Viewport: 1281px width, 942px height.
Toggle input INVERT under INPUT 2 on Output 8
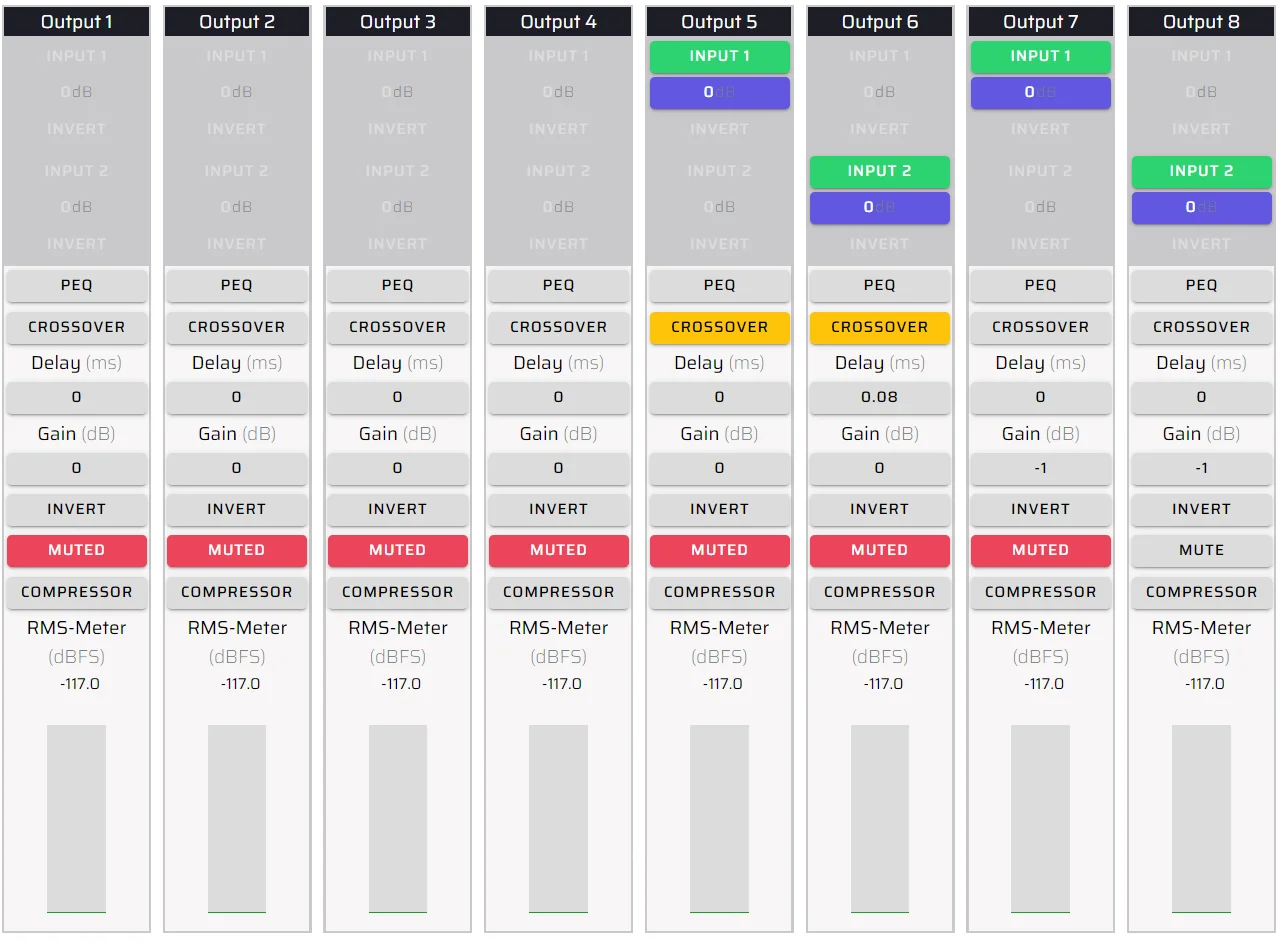point(1201,244)
